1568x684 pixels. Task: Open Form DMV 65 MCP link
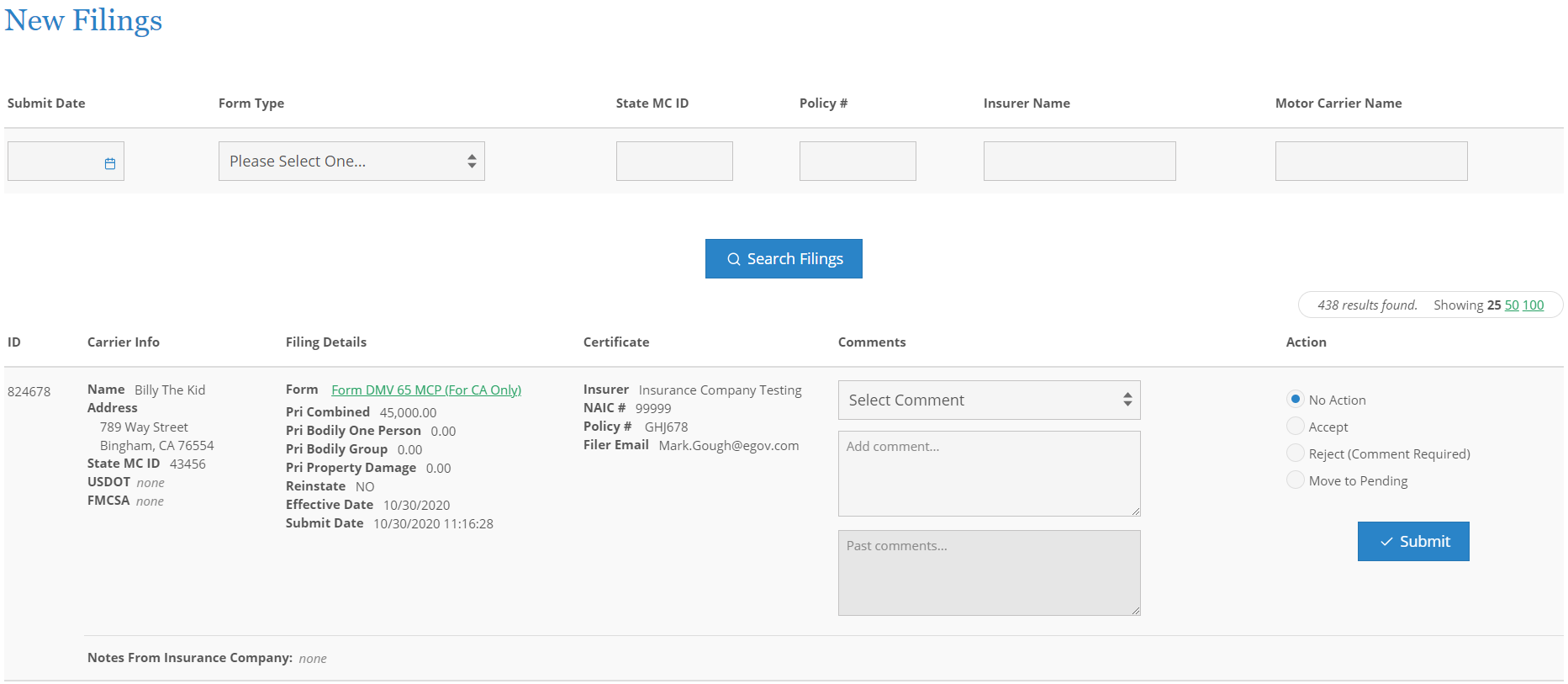click(426, 390)
